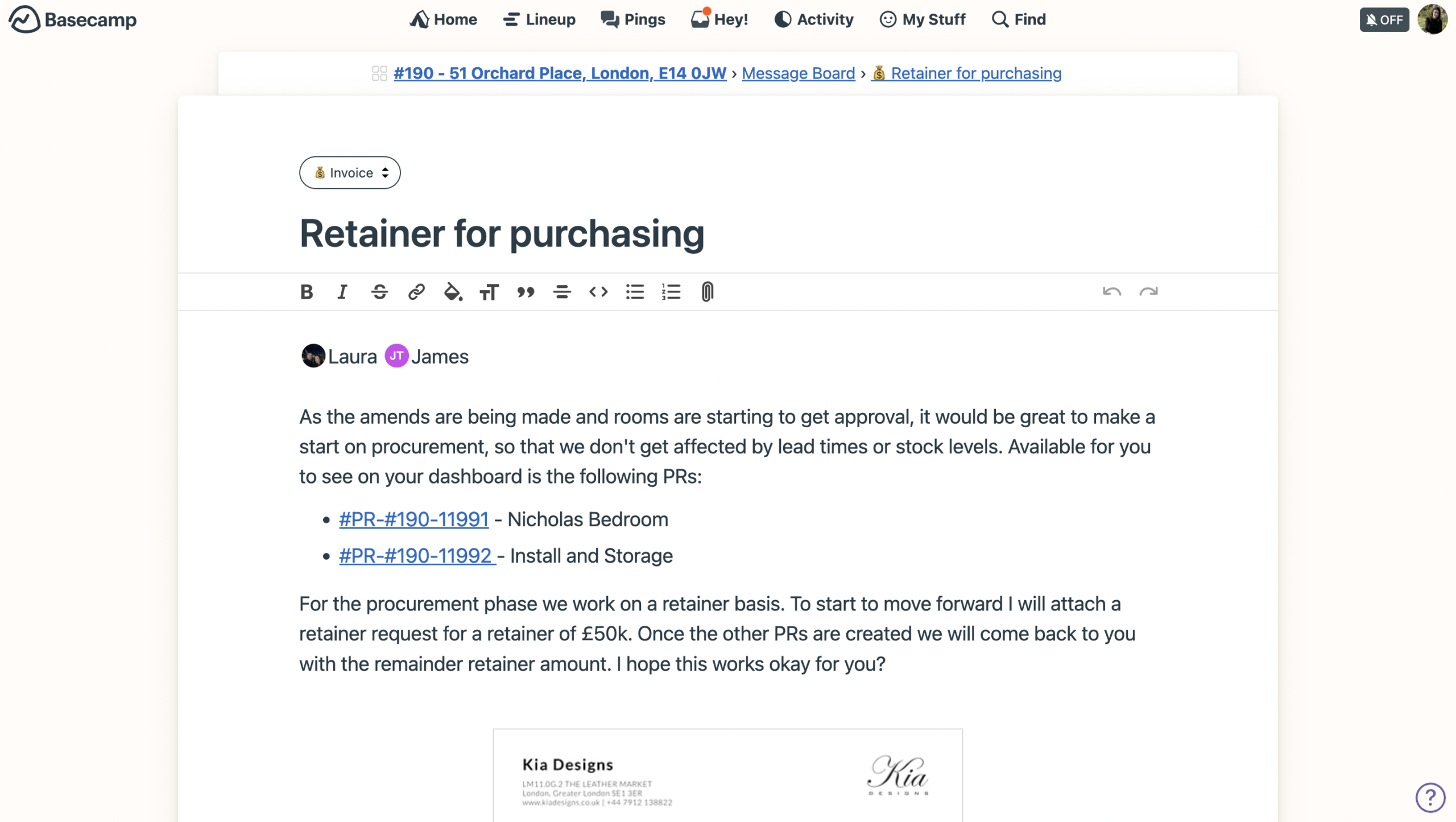Go to the Activity menu item
This screenshot has width=1456, height=822.
tap(814, 19)
